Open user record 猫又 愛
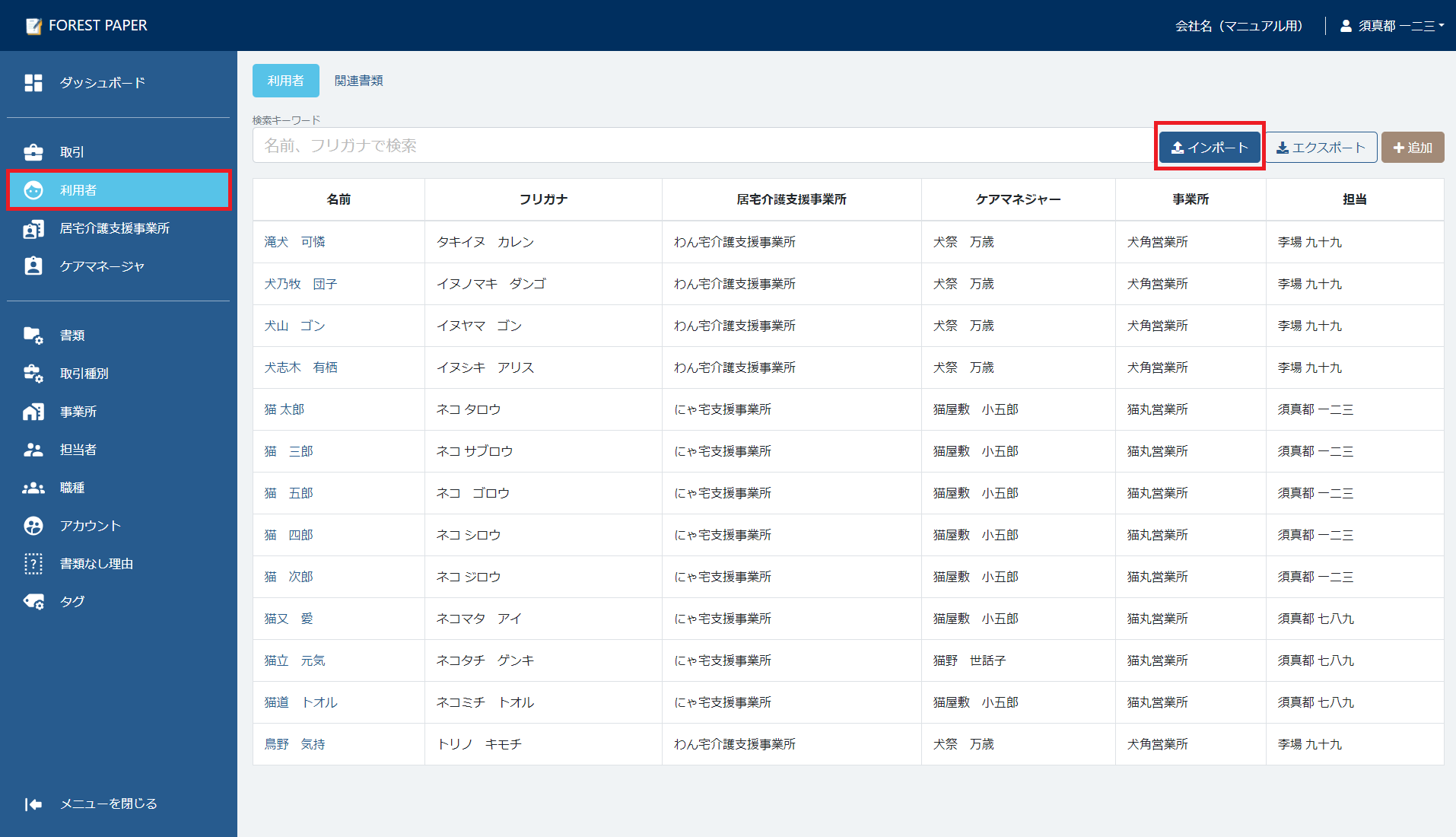This screenshot has width=1456, height=837. coord(288,619)
